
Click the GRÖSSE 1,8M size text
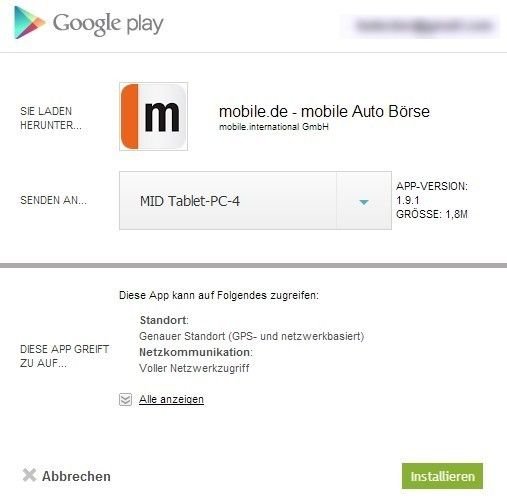click(x=432, y=214)
